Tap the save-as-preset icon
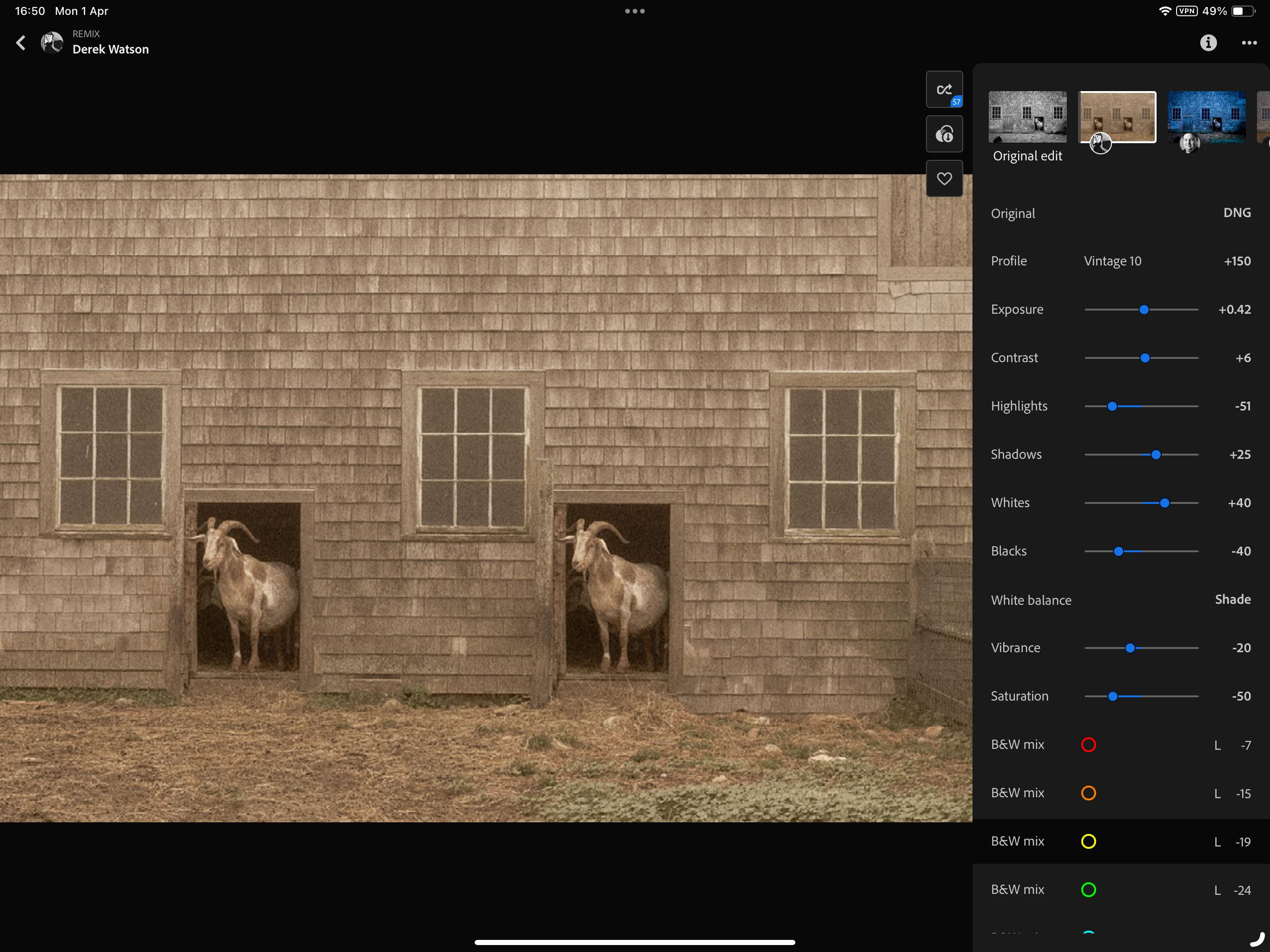This screenshot has width=1270, height=952. (944, 134)
